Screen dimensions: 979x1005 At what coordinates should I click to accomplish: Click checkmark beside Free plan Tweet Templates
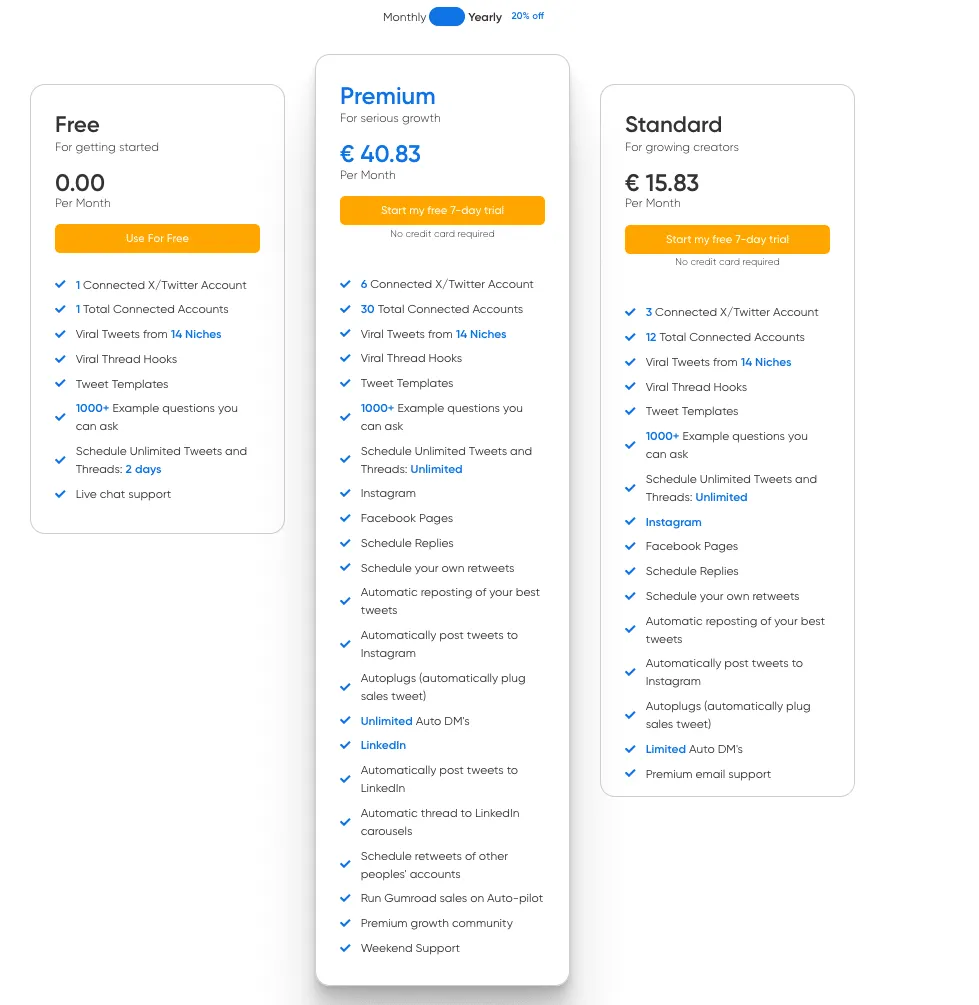pyautogui.click(x=61, y=384)
